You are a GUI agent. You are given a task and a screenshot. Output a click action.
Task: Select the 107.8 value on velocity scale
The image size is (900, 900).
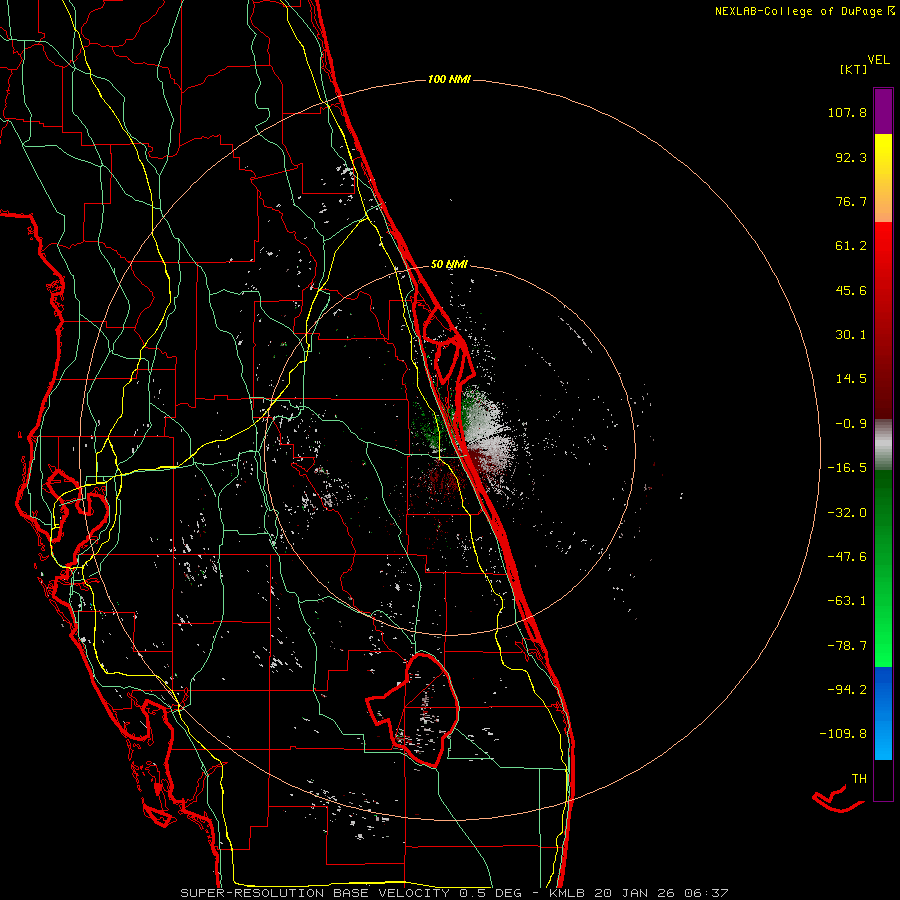pyautogui.click(x=847, y=112)
